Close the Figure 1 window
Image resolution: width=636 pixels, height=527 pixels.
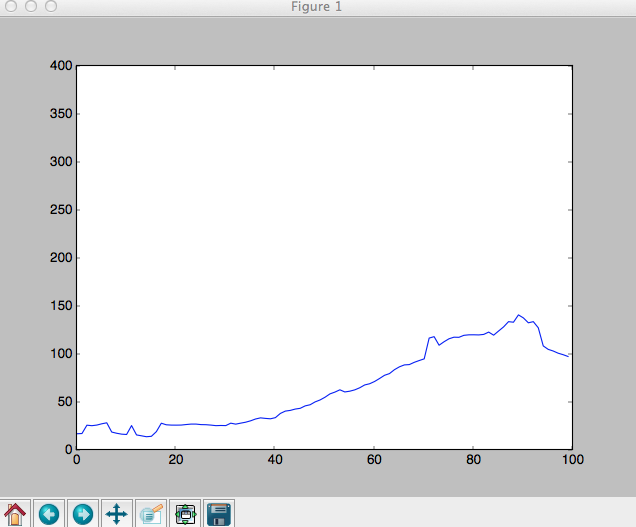click(x=11, y=7)
